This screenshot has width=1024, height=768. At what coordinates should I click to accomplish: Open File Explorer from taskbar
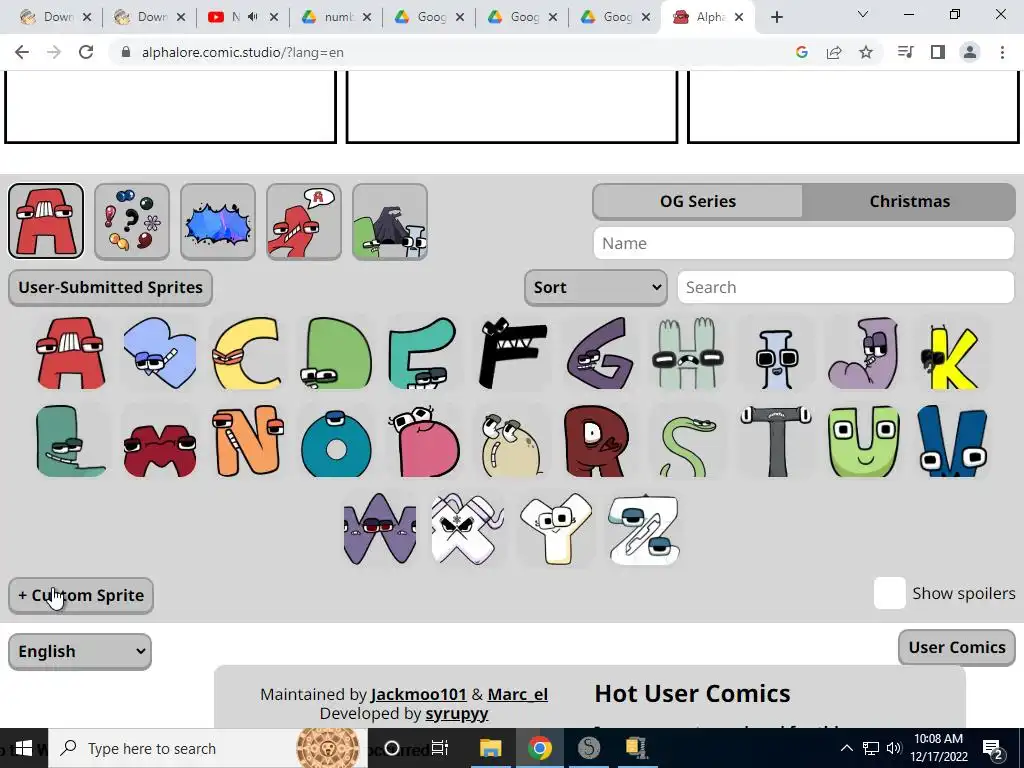click(x=490, y=748)
